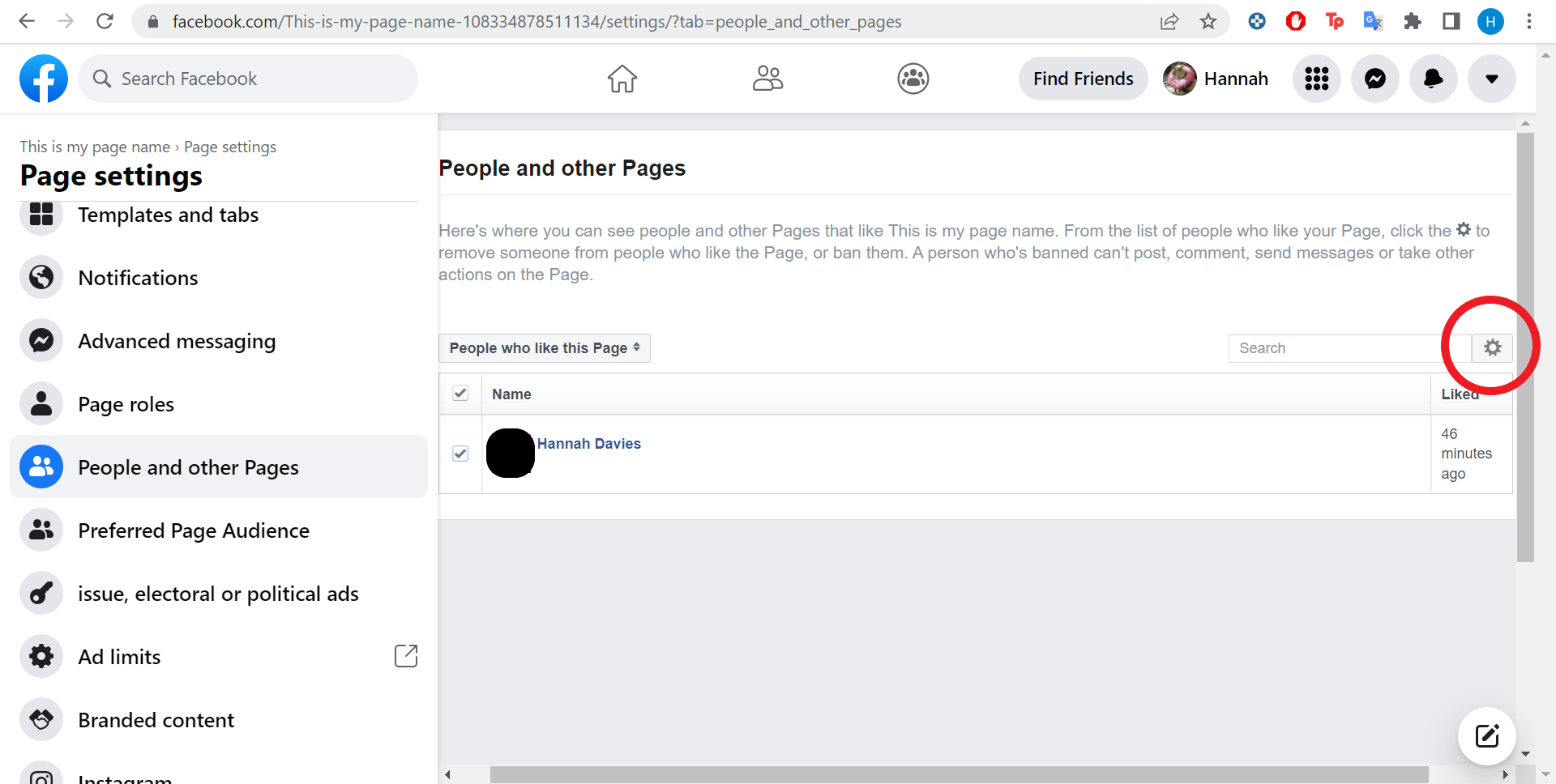Toggle the select-all checkbox in Name header
The image size is (1556, 784).
click(460, 394)
